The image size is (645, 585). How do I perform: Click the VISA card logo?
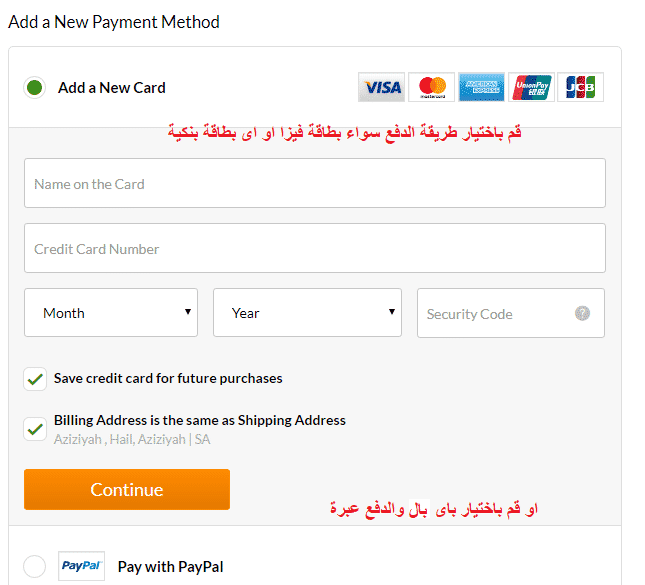tap(381, 87)
